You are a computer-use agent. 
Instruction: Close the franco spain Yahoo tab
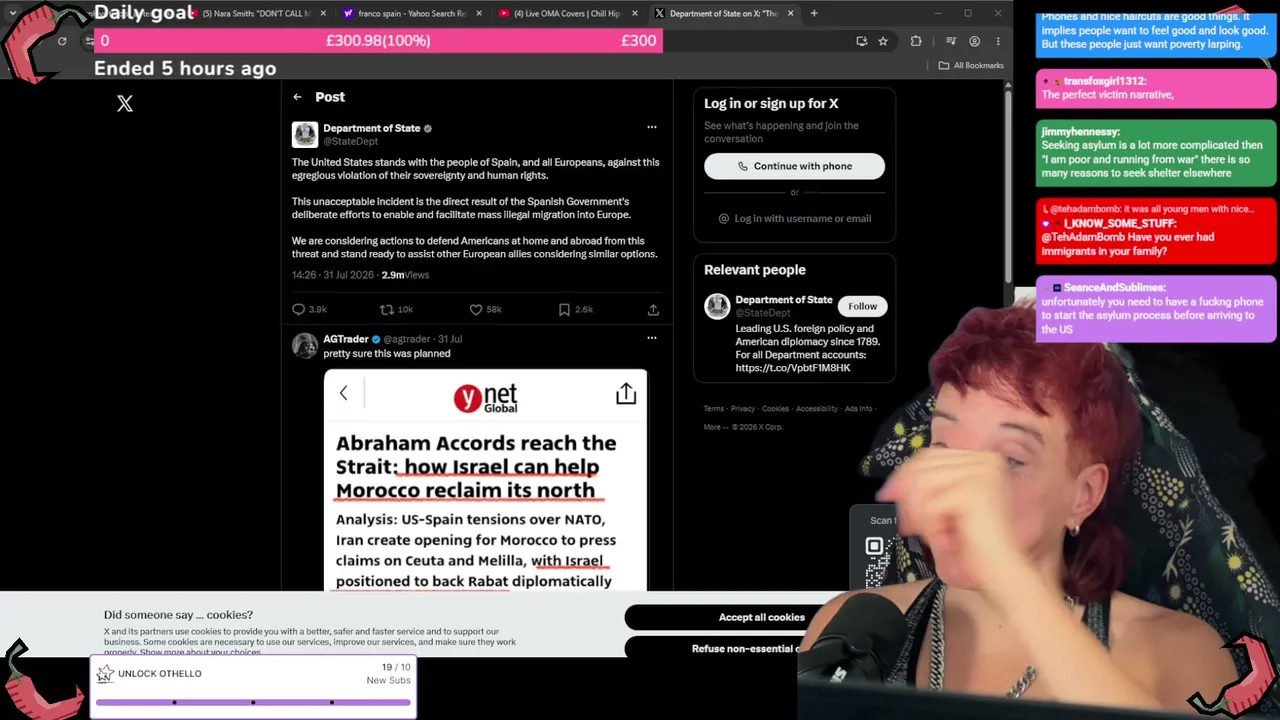pyautogui.click(x=480, y=14)
